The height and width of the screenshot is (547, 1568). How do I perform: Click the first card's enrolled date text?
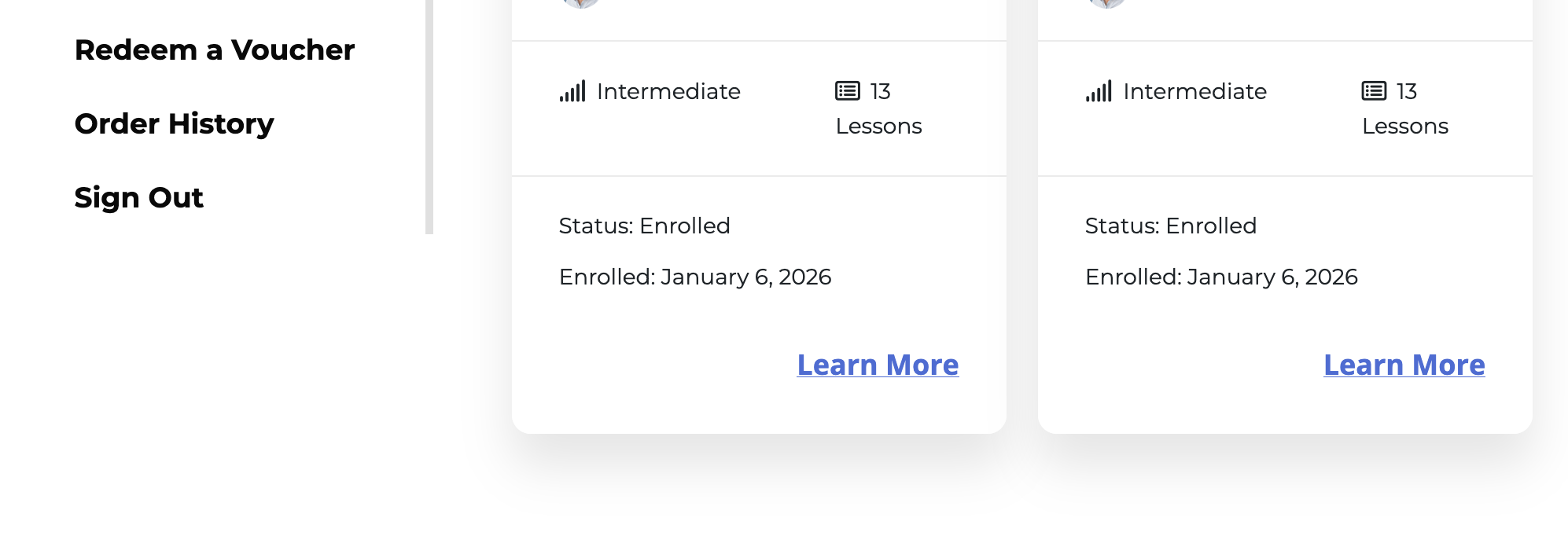(694, 277)
